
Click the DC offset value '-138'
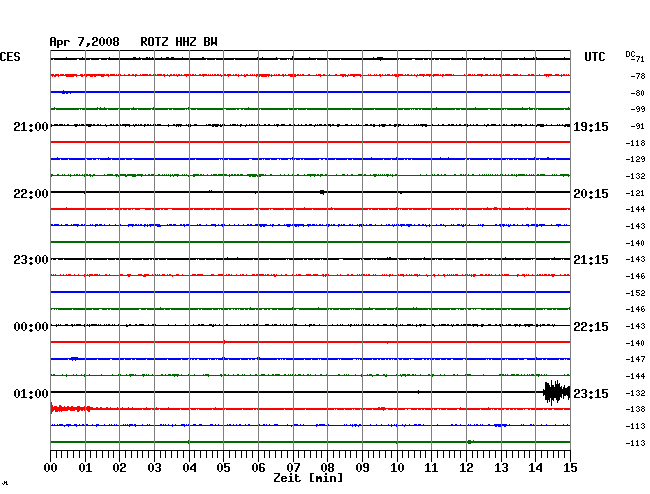tap(635, 409)
